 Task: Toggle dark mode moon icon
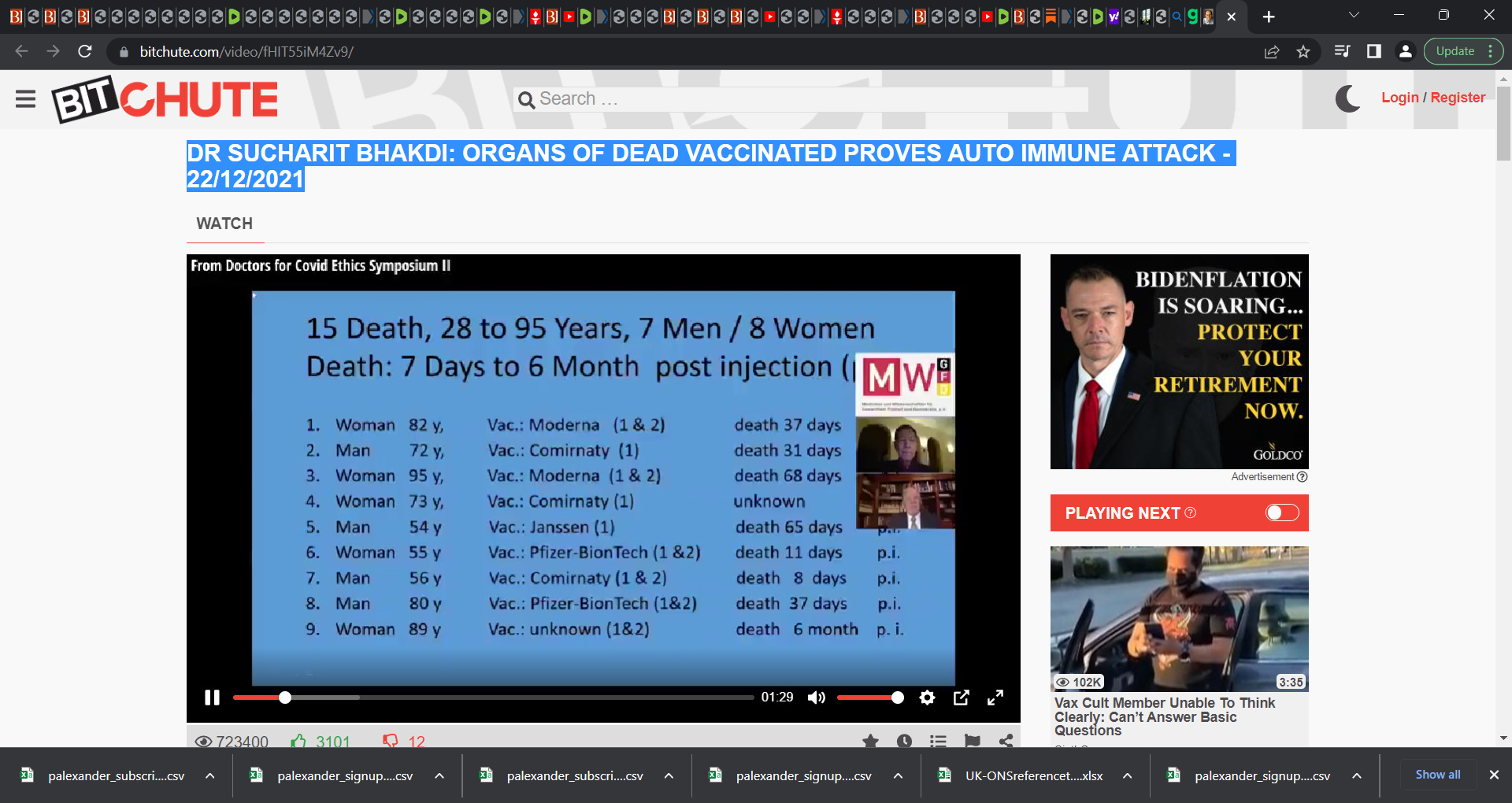pos(1347,98)
